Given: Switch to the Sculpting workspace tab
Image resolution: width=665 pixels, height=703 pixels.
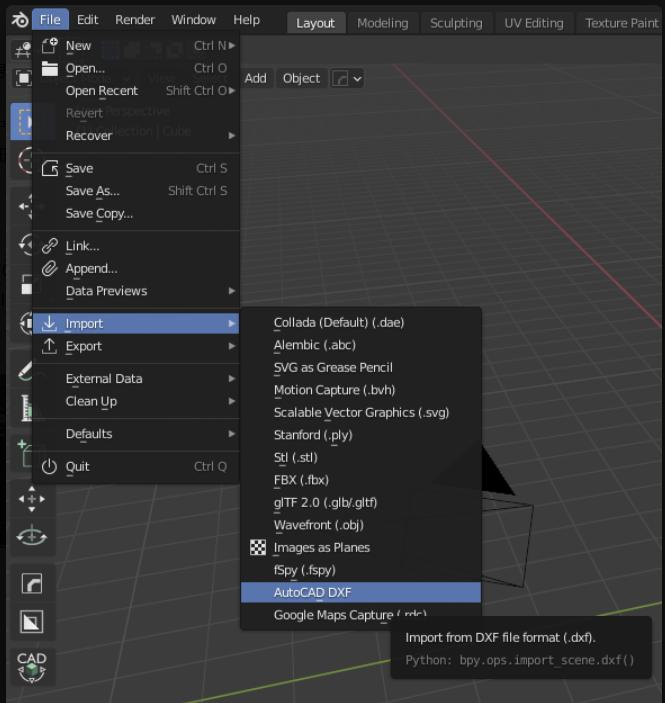Looking at the screenshot, I should coord(456,23).
